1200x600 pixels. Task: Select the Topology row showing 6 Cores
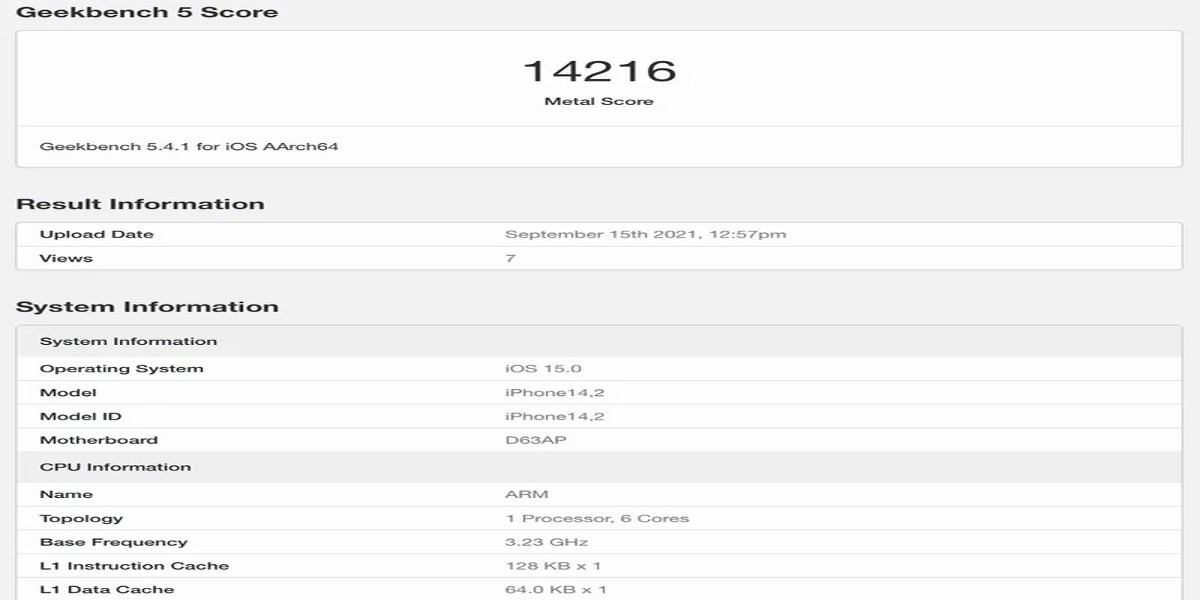[600, 517]
